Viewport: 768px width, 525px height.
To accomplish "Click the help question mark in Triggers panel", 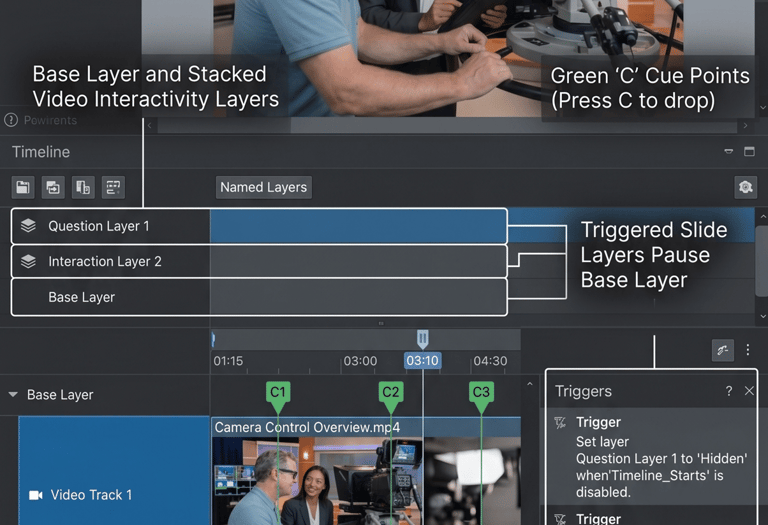I will coord(729,391).
